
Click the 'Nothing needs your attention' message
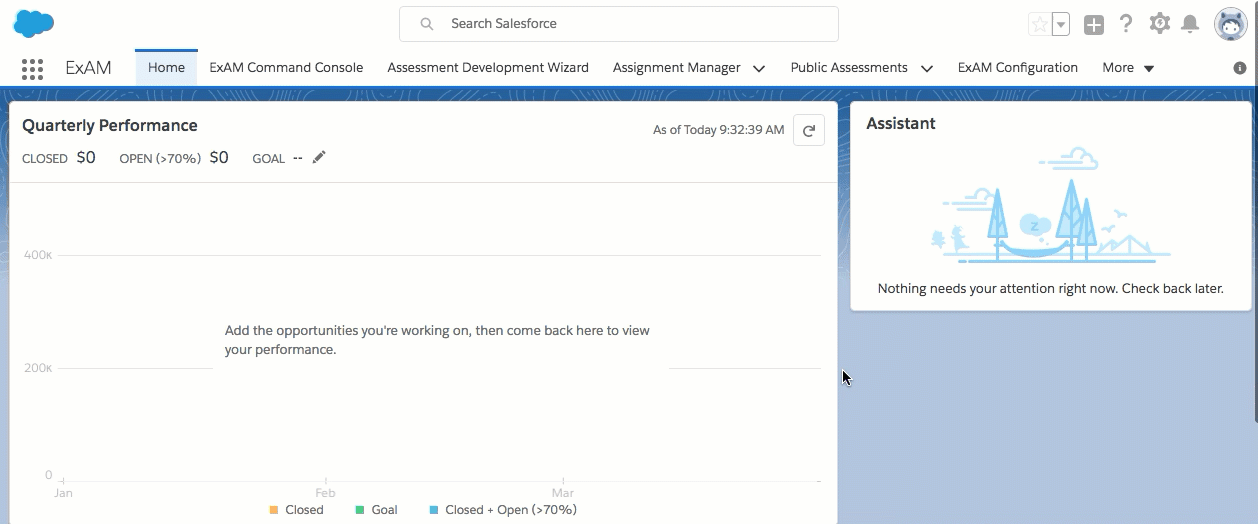coord(1050,288)
